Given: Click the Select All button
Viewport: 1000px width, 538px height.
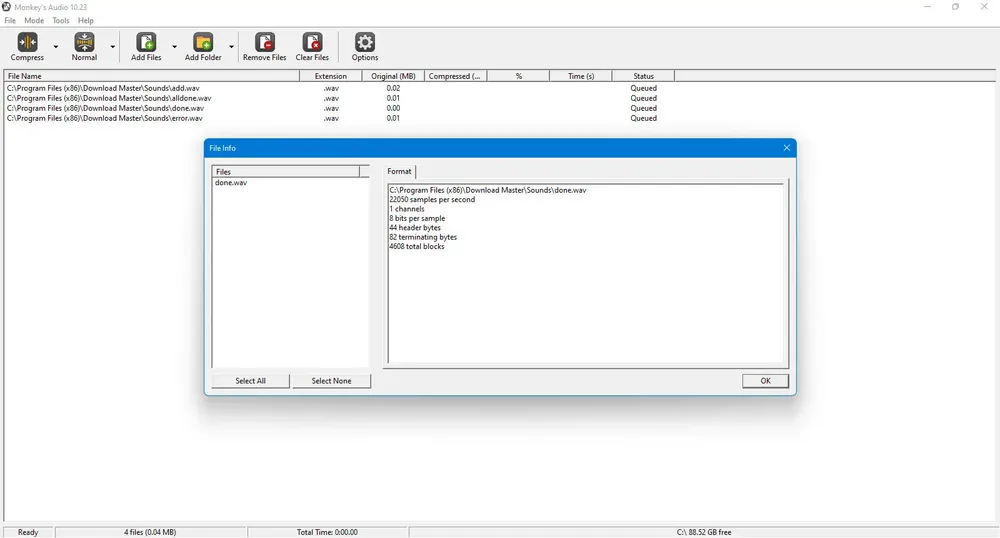Looking at the screenshot, I should point(250,381).
